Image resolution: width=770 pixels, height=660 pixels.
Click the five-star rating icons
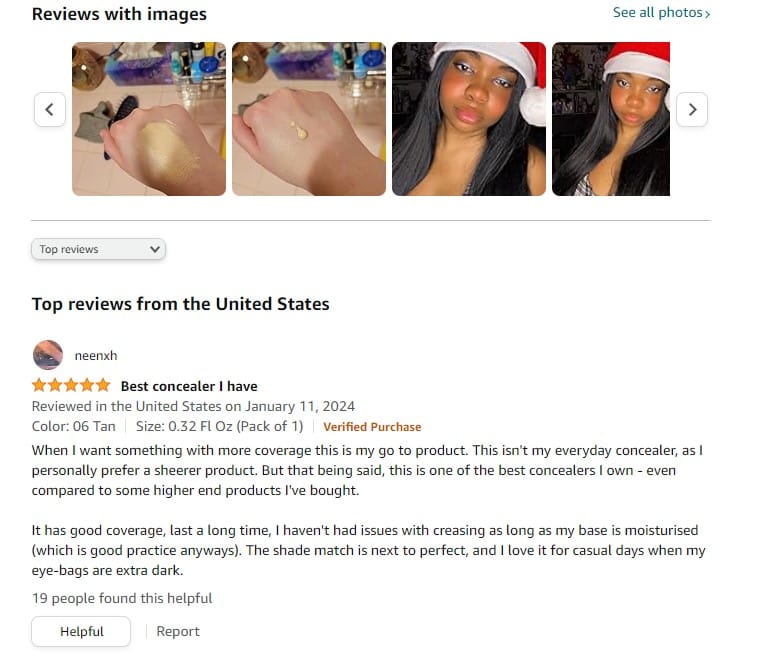(x=71, y=385)
